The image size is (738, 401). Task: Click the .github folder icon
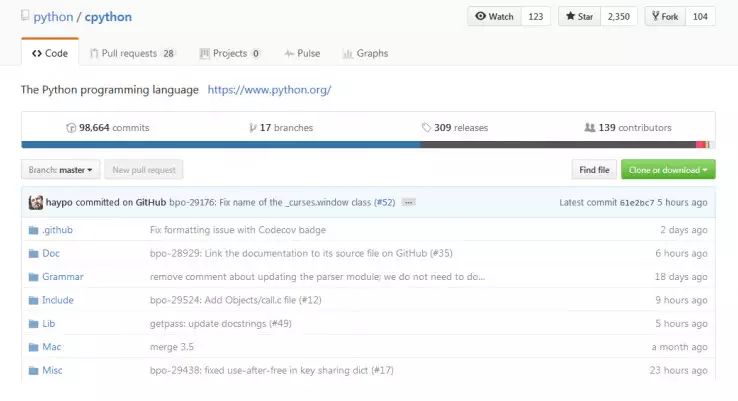pyautogui.click(x=33, y=230)
